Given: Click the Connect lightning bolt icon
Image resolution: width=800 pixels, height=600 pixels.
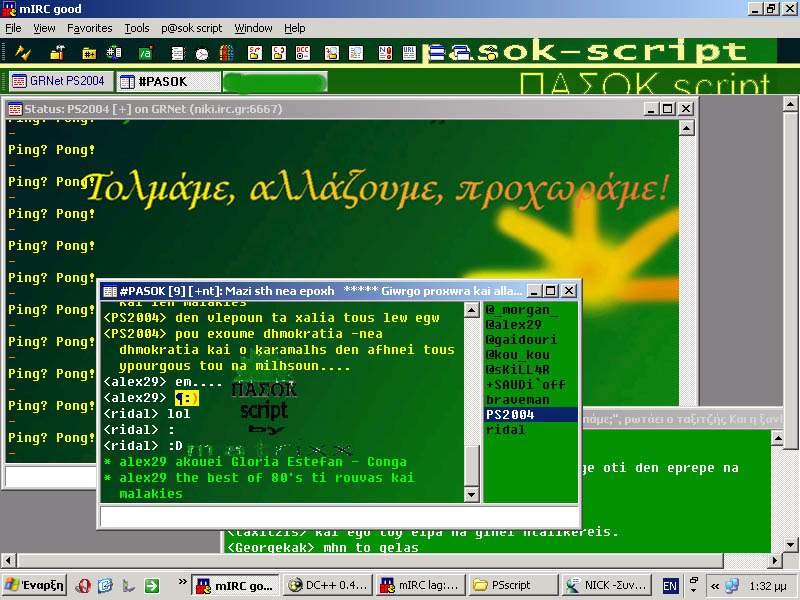Looking at the screenshot, I should 23,53.
